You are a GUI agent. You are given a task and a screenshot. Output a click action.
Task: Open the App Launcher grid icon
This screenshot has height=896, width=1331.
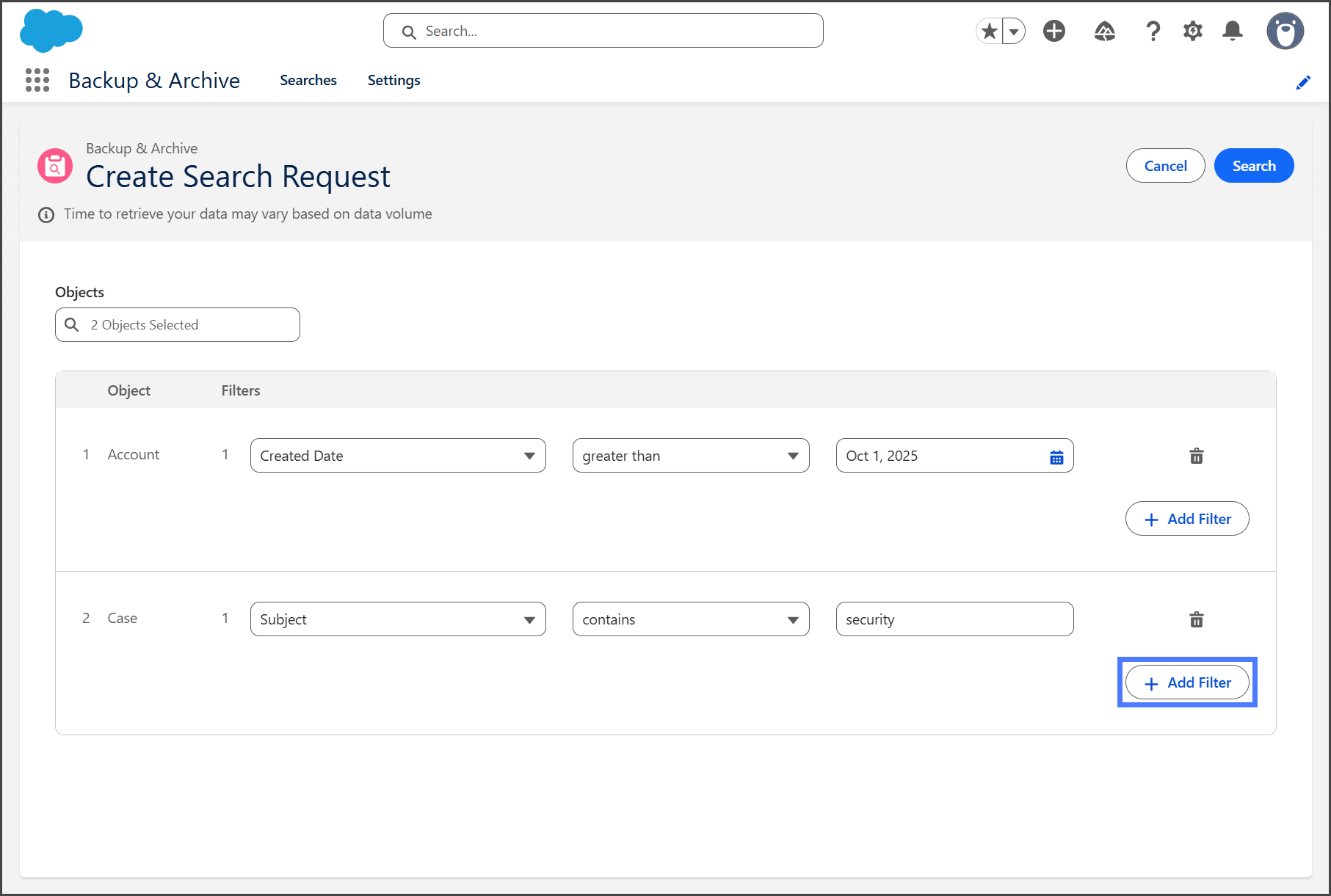tap(37, 80)
